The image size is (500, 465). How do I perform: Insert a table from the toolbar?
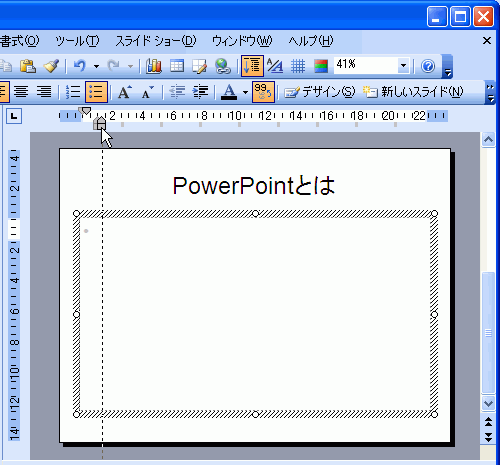177,66
